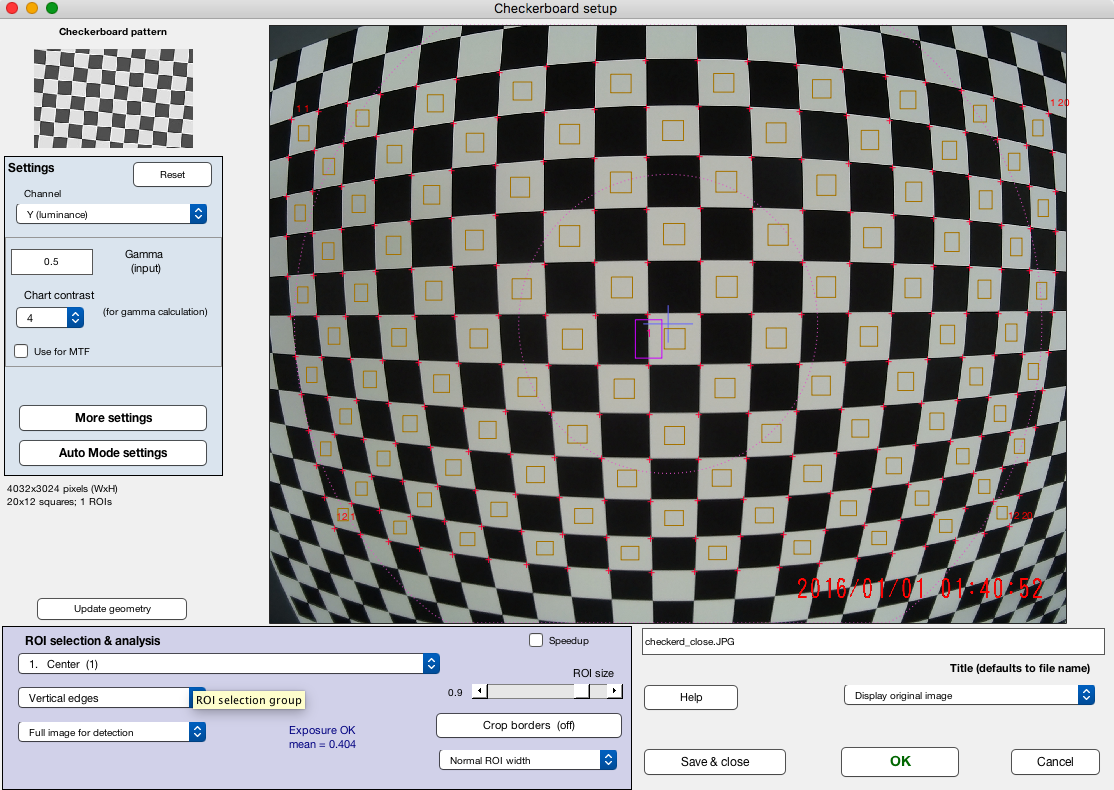
Task: Open the Display original image dropdown
Action: pos(969,695)
